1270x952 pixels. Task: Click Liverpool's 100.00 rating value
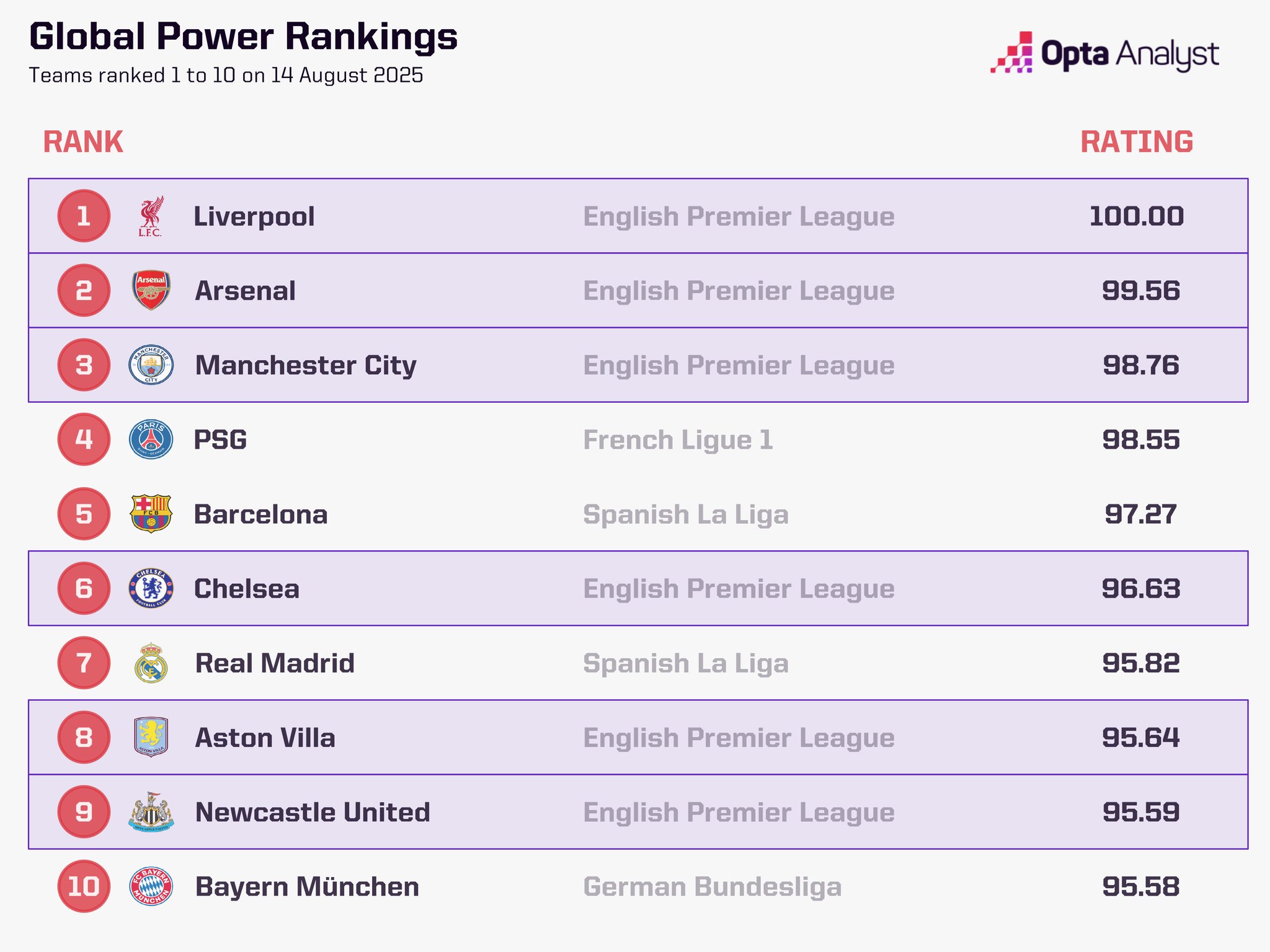(1136, 216)
